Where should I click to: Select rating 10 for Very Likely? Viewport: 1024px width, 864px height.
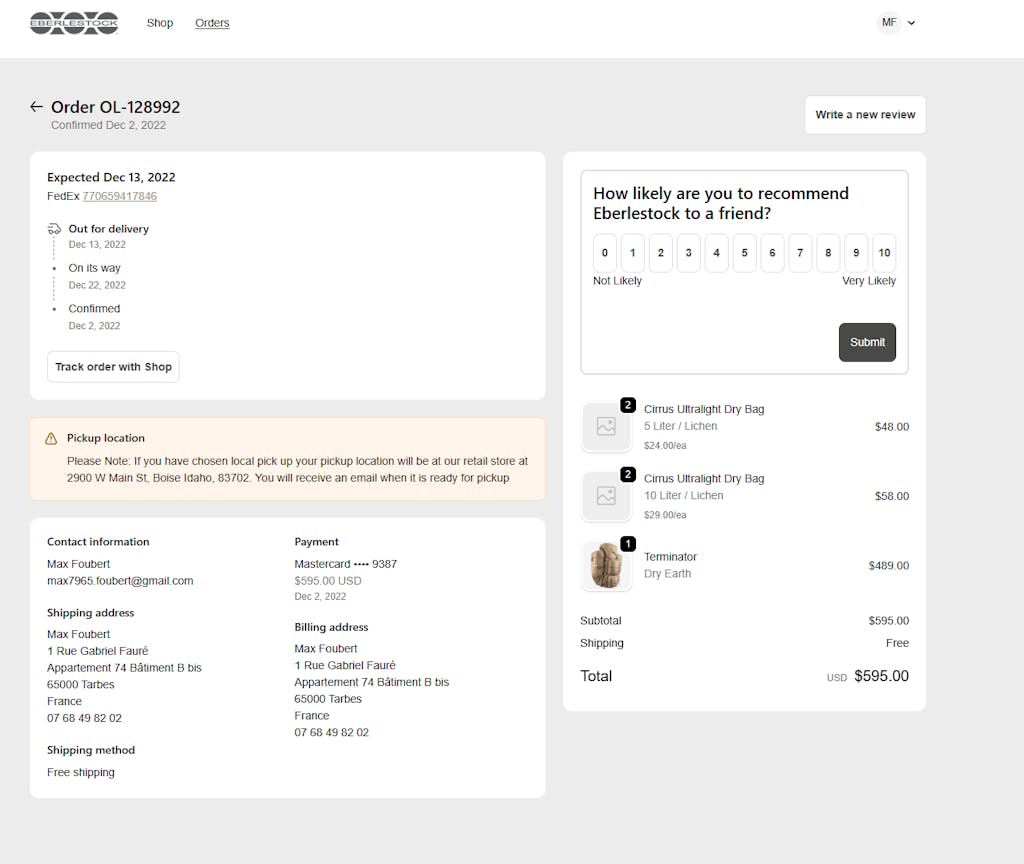pos(884,253)
